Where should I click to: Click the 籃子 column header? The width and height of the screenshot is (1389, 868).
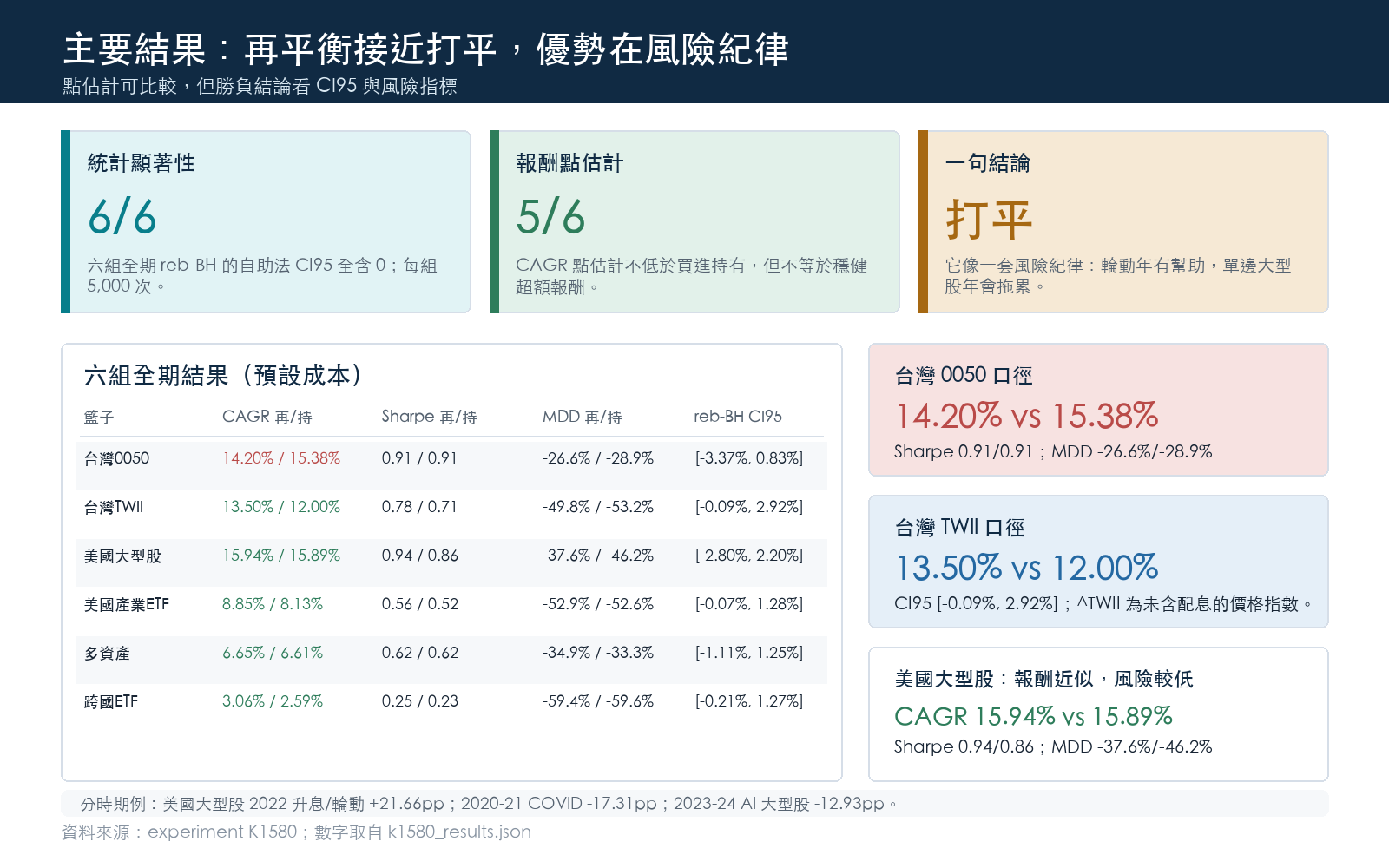pyautogui.click(x=99, y=417)
